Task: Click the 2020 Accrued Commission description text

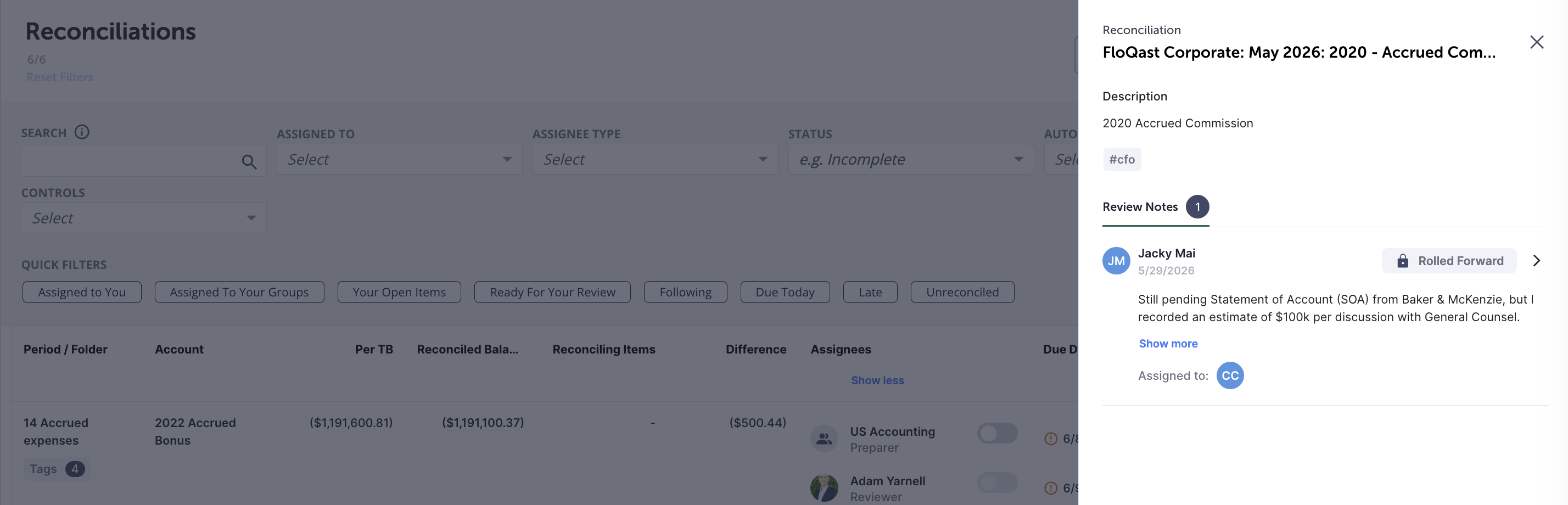Action: pyautogui.click(x=1178, y=123)
